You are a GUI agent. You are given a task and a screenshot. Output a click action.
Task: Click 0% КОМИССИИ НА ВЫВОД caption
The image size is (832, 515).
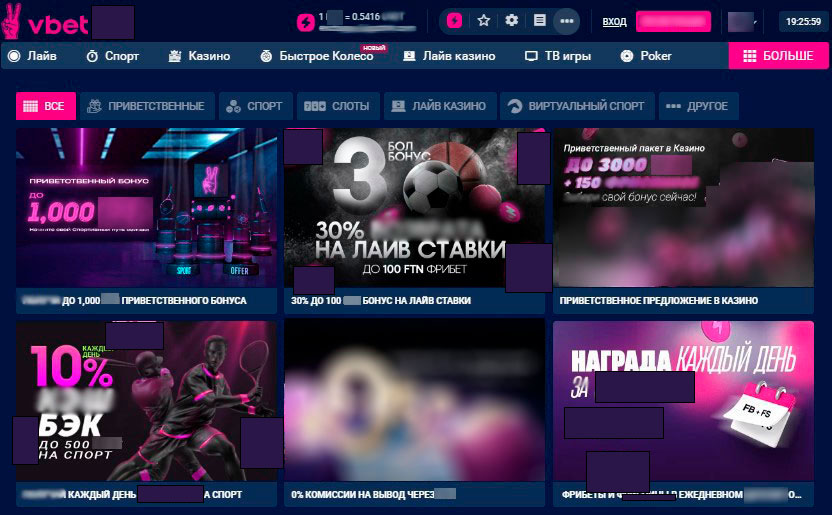click(362, 494)
